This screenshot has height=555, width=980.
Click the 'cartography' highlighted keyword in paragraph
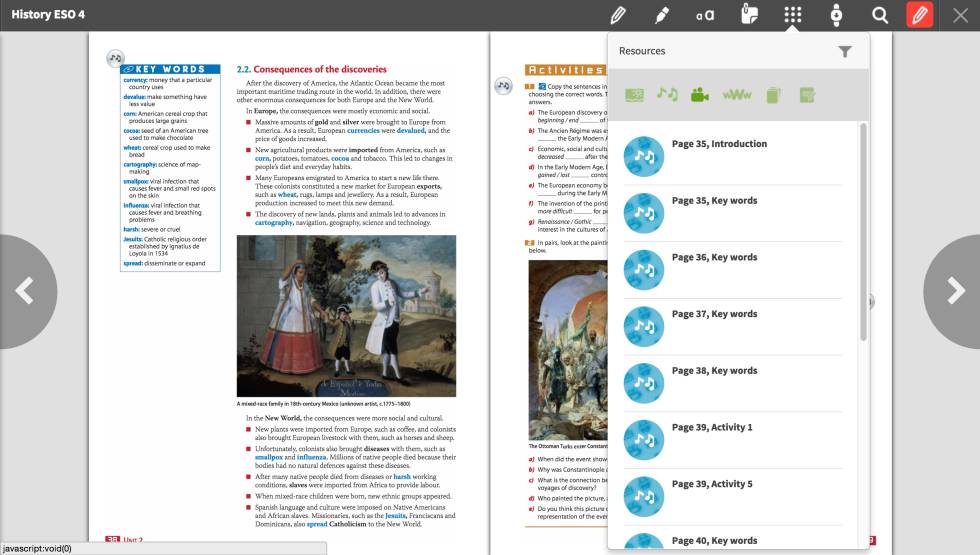point(274,222)
